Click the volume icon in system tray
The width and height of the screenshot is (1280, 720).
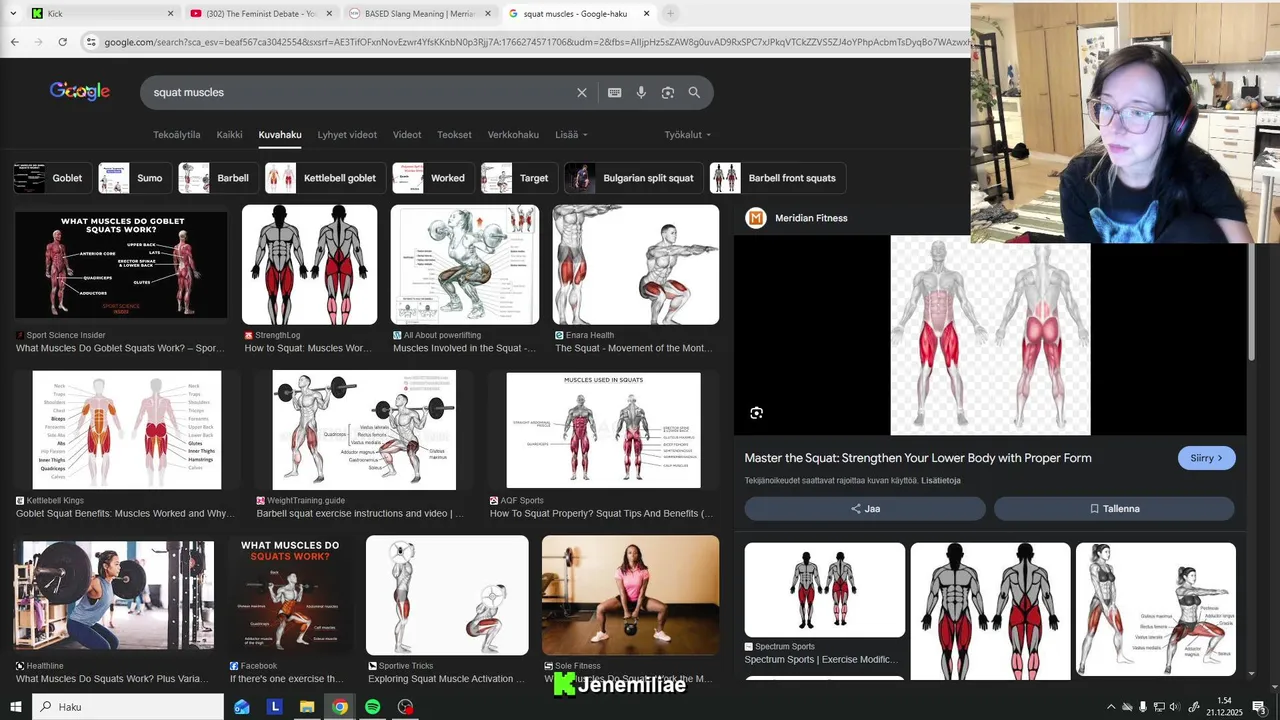point(1175,707)
